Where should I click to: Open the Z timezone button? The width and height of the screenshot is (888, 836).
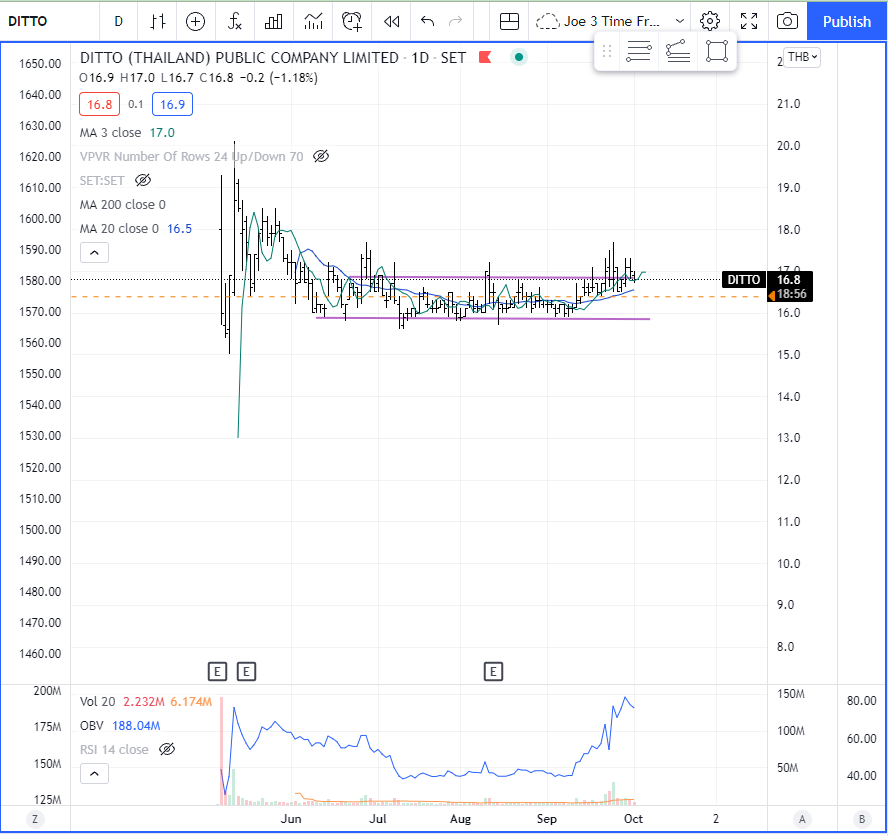(x=35, y=819)
